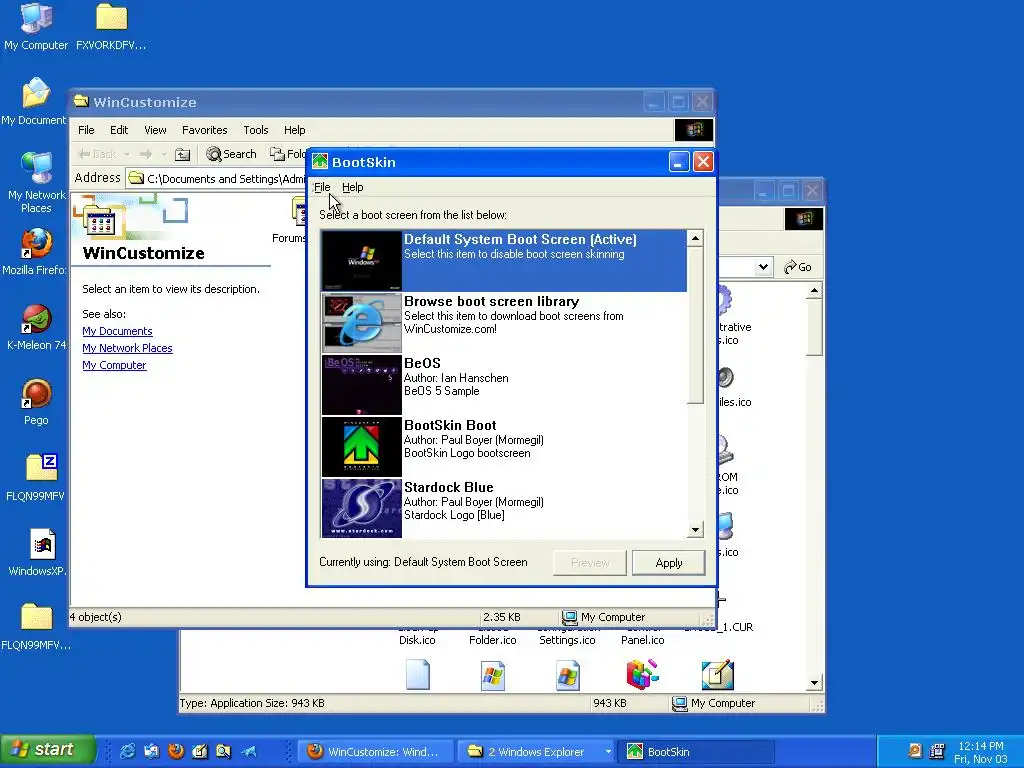
Task: Open the My Computer link in See also
Action: pos(114,365)
